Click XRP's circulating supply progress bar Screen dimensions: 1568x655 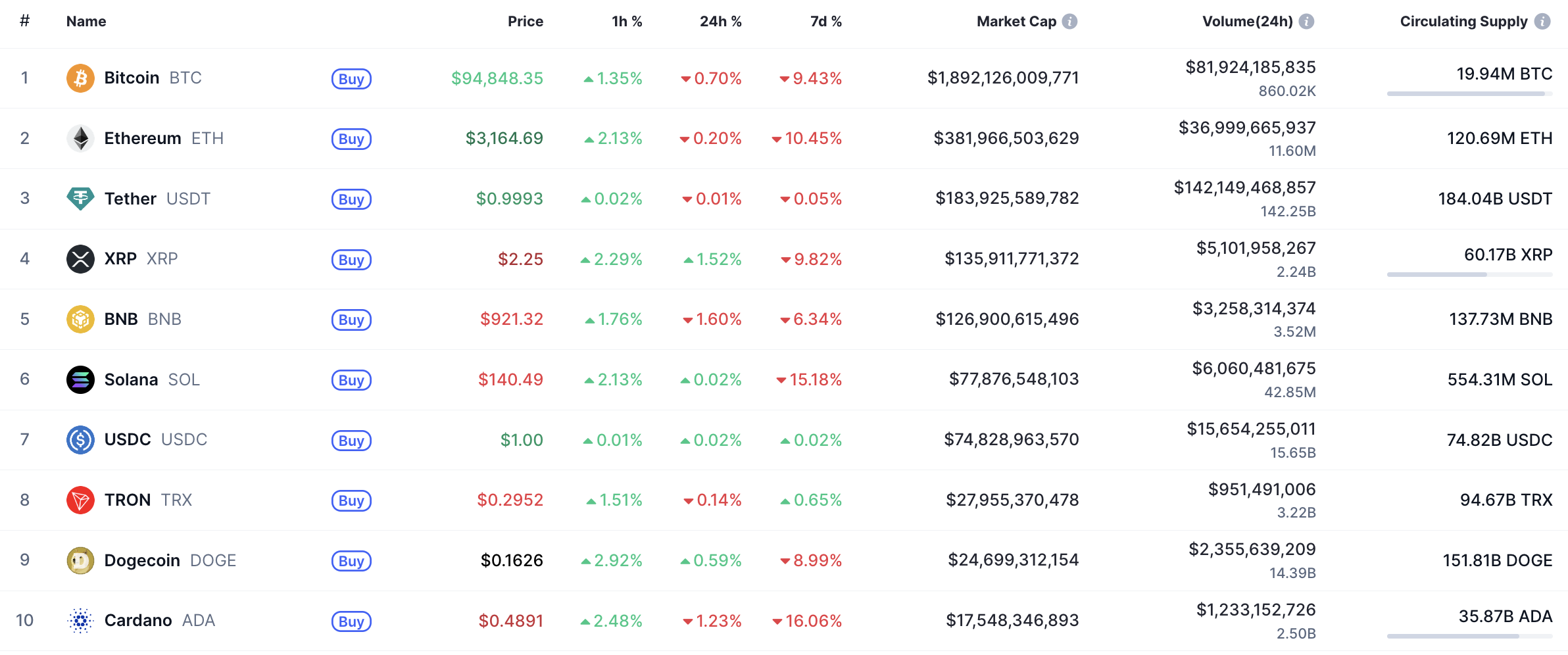click(x=1469, y=275)
